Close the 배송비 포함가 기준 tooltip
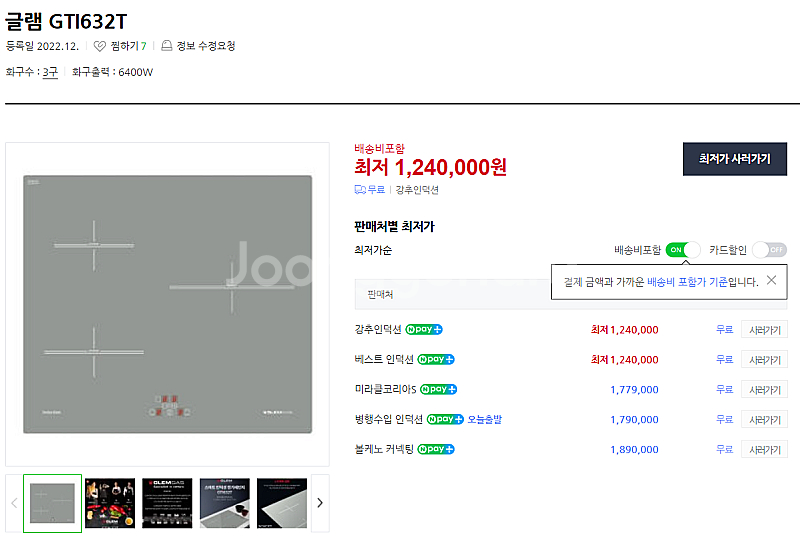This screenshot has height=539, width=800. [771, 280]
